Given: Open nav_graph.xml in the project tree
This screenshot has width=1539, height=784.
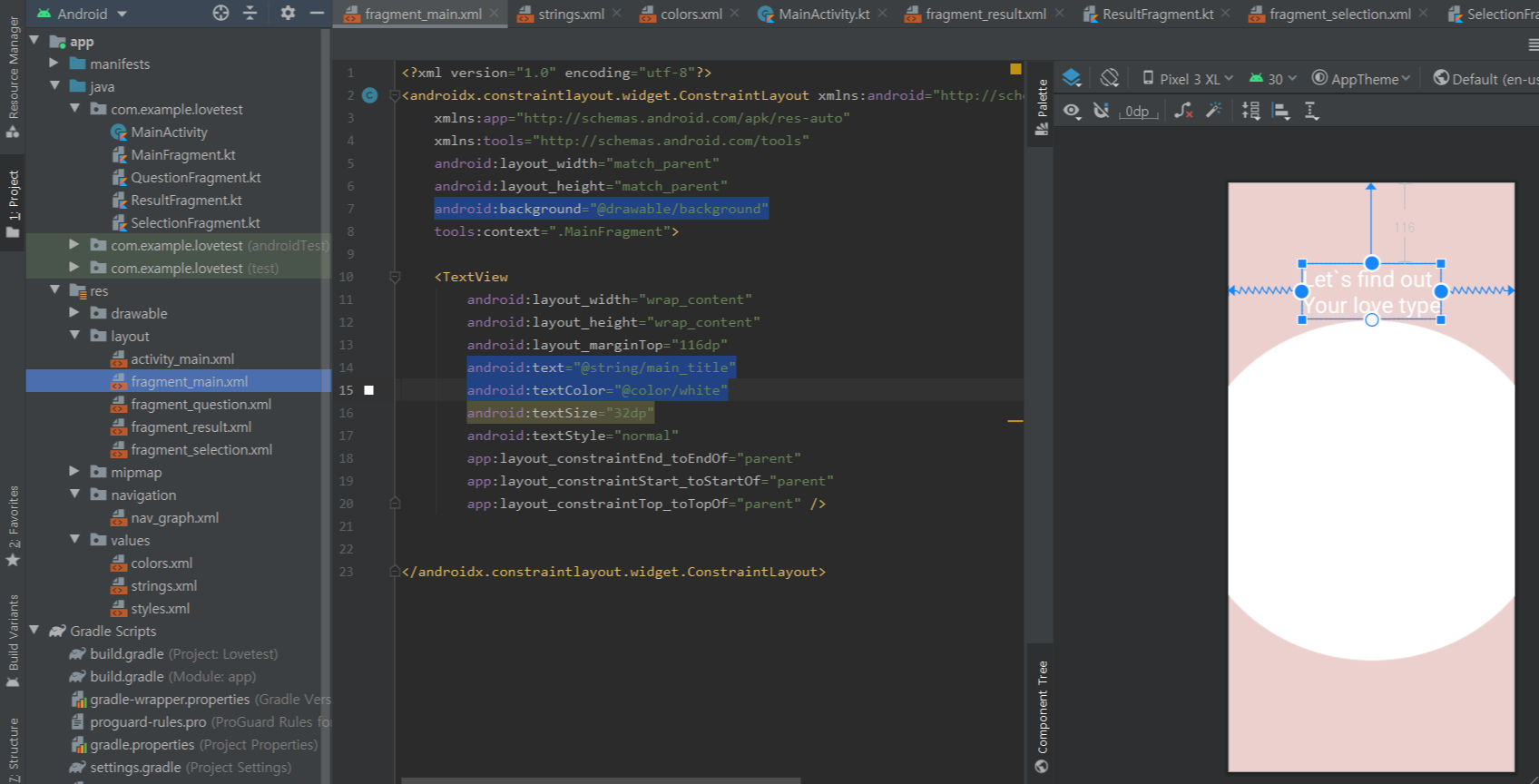Looking at the screenshot, I should (x=174, y=517).
